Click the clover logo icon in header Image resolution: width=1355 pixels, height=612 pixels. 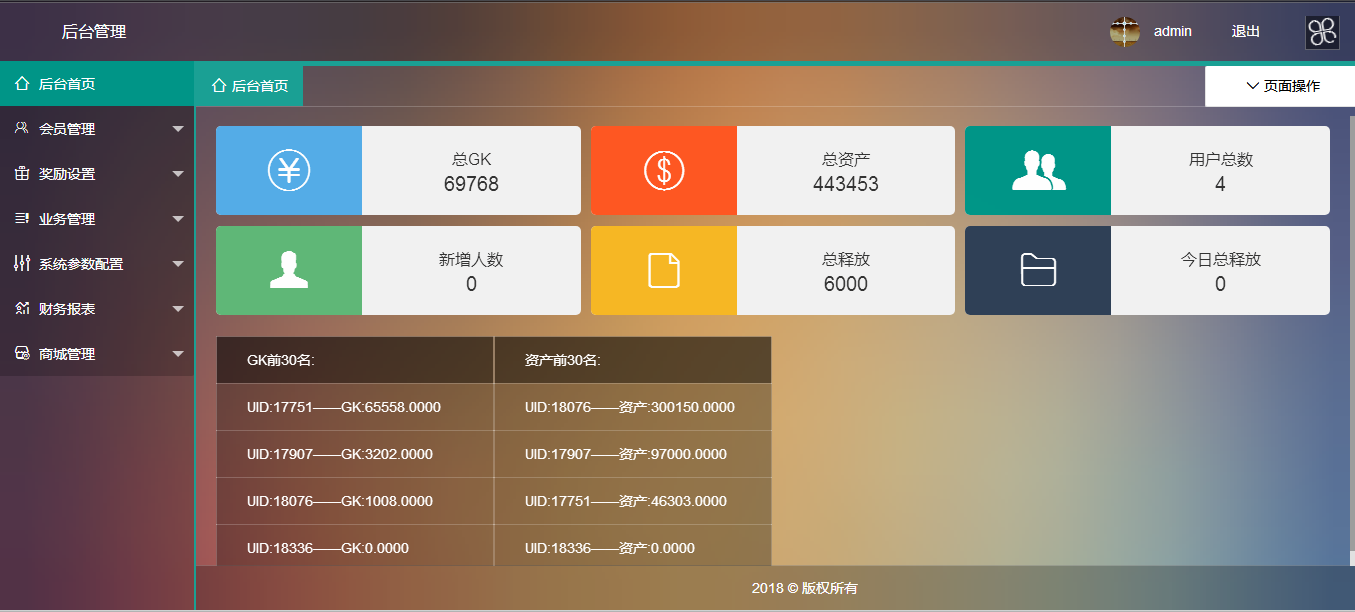click(x=1322, y=32)
